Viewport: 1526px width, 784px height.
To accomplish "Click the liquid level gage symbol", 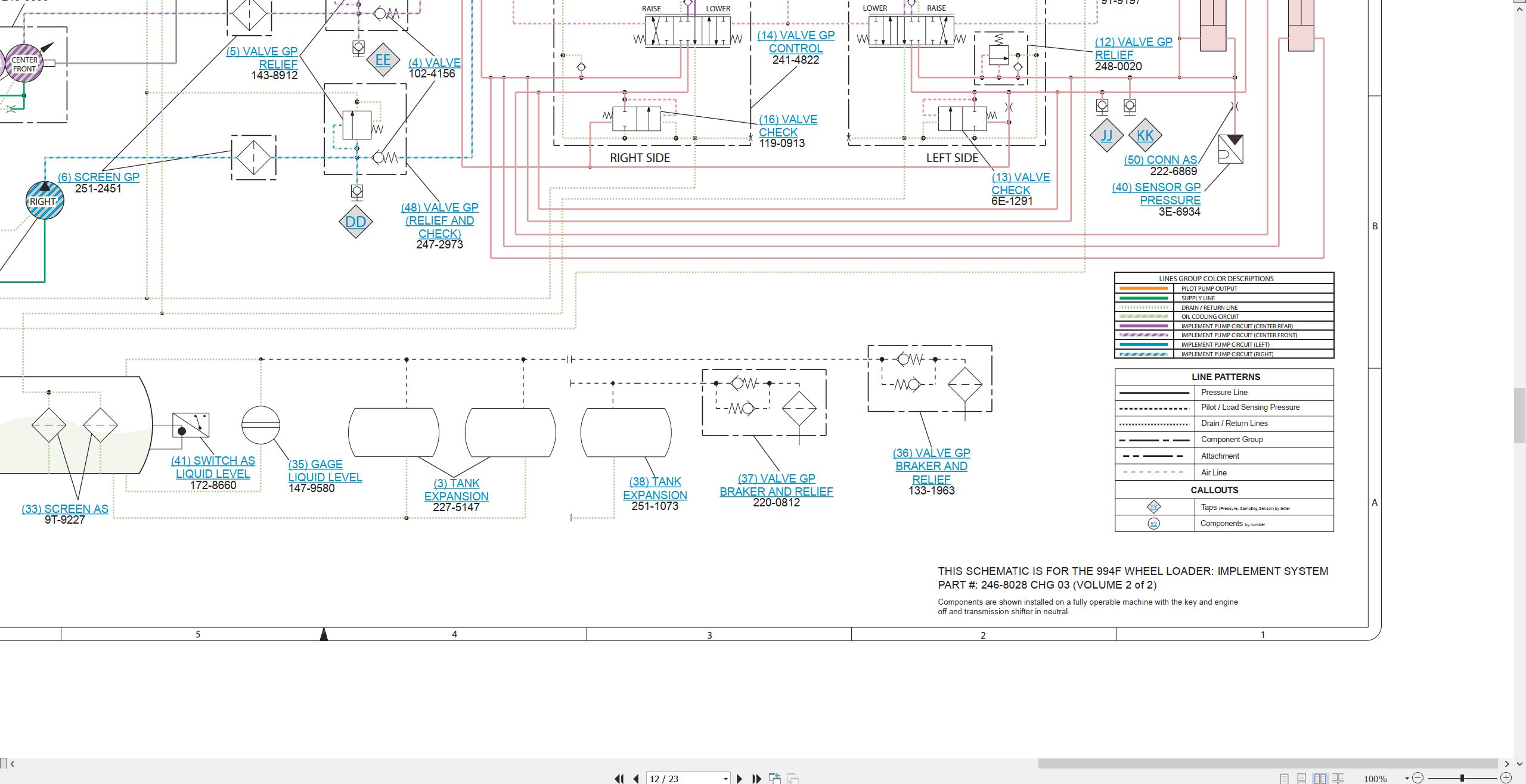I will click(x=260, y=425).
